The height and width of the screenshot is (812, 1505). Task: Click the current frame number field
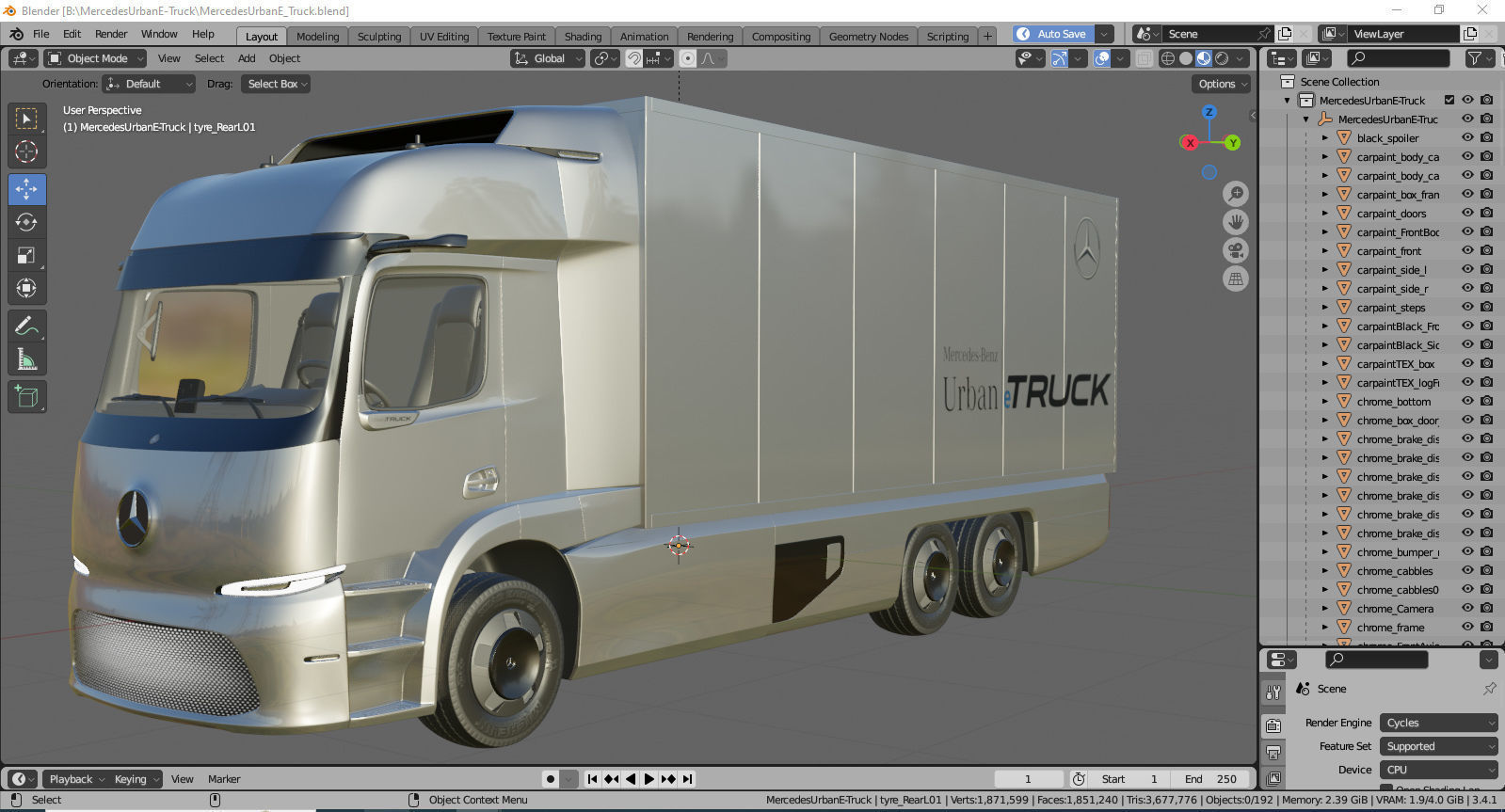pyautogui.click(x=1029, y=779)
